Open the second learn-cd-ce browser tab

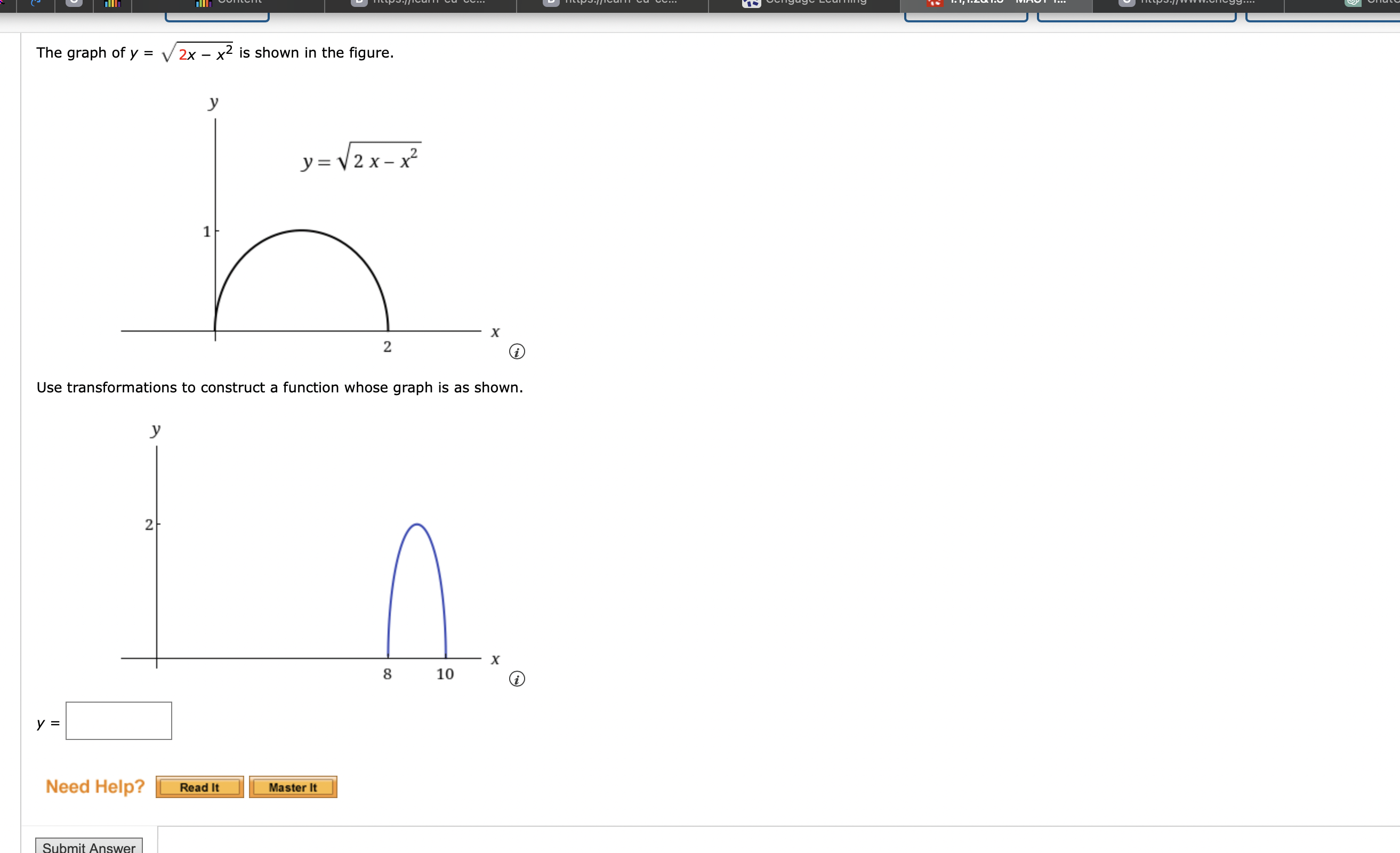(x=614, y=5)
